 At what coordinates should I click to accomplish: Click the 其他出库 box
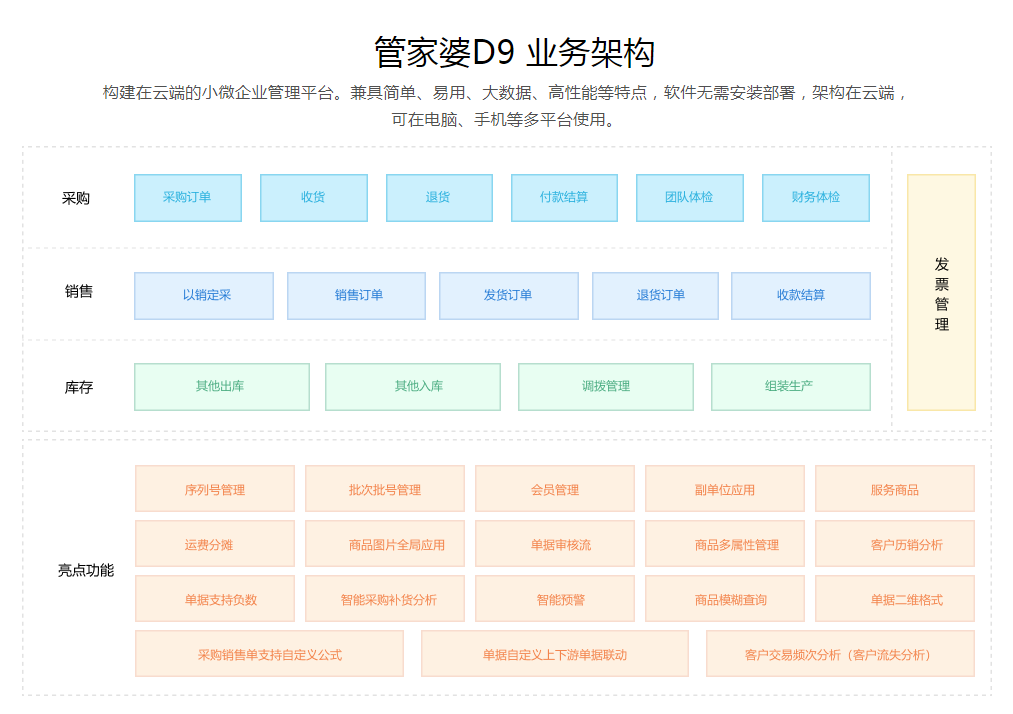pos(222,387)
